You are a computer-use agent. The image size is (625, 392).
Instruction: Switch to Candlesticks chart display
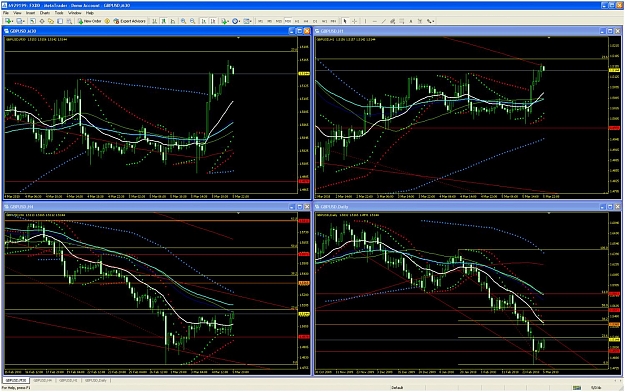163,21
